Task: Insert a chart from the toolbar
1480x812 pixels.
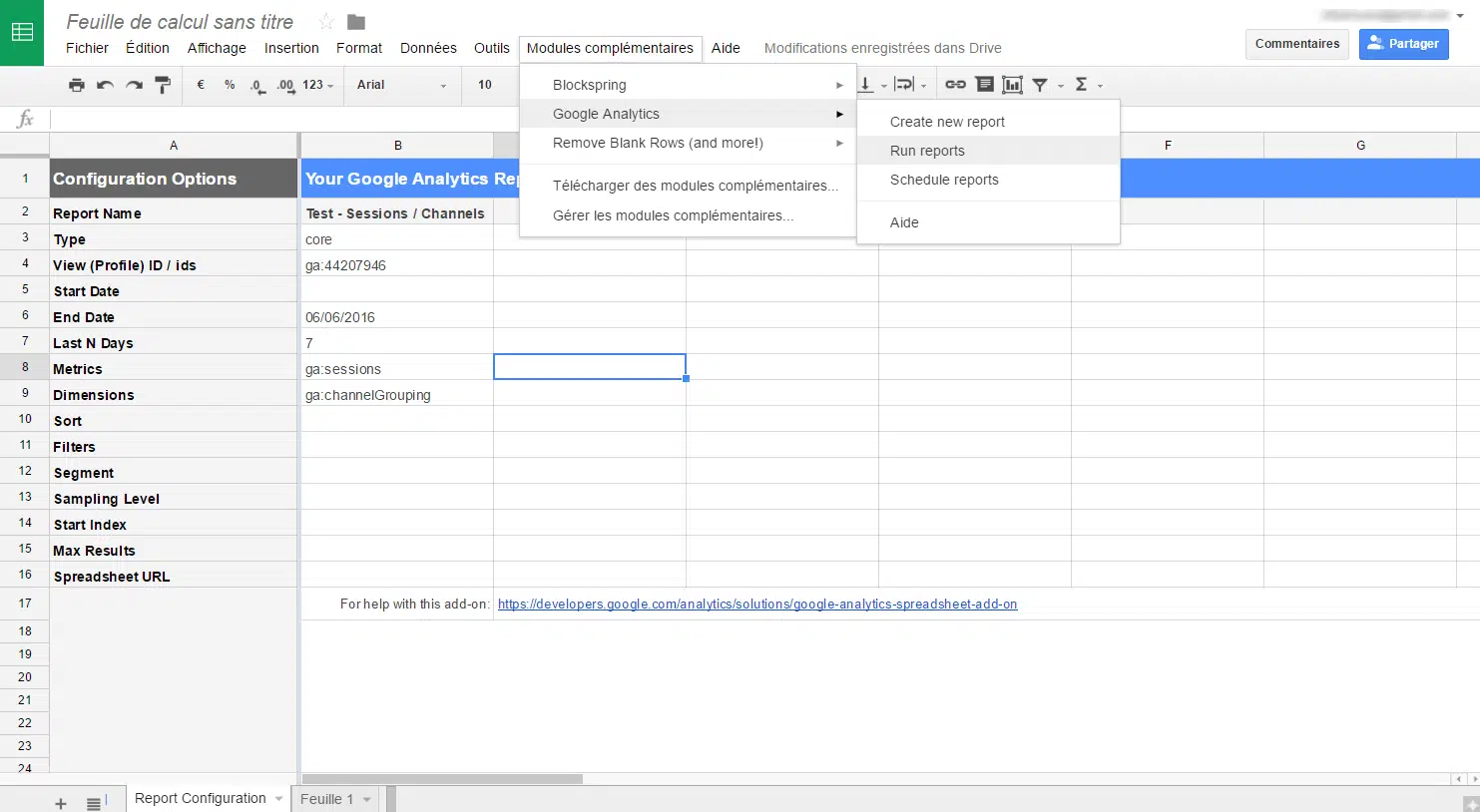Action: pyautogui.click(x=1012, y=85)
